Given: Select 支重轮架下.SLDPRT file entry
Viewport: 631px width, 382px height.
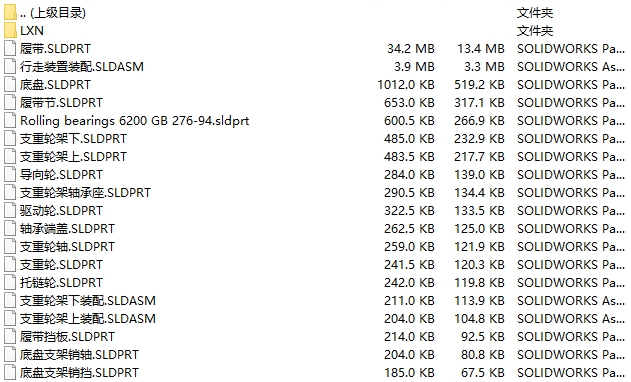Looking at the screenshot, I should pyautogui.click(x=73, y=138).
